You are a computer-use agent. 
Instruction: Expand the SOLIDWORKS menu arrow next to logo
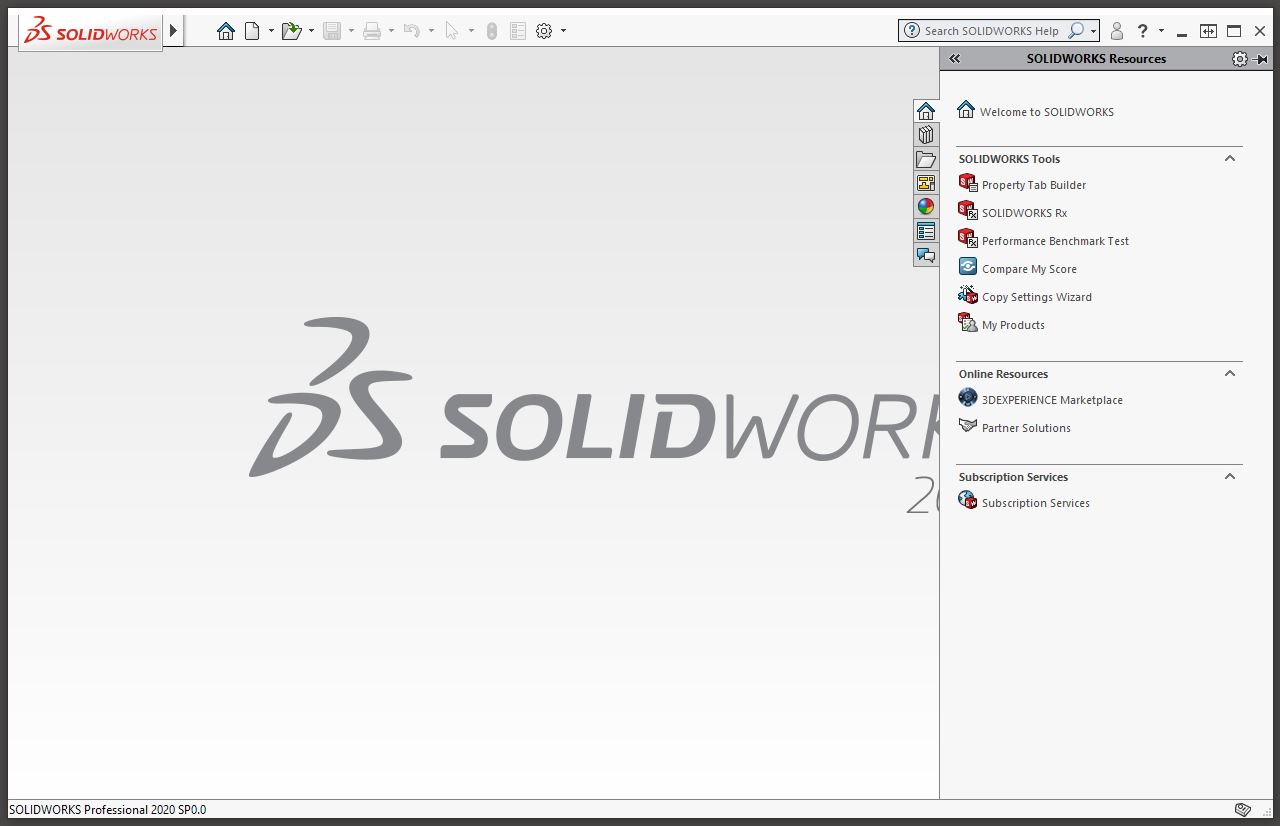click(x=173, y=31)
